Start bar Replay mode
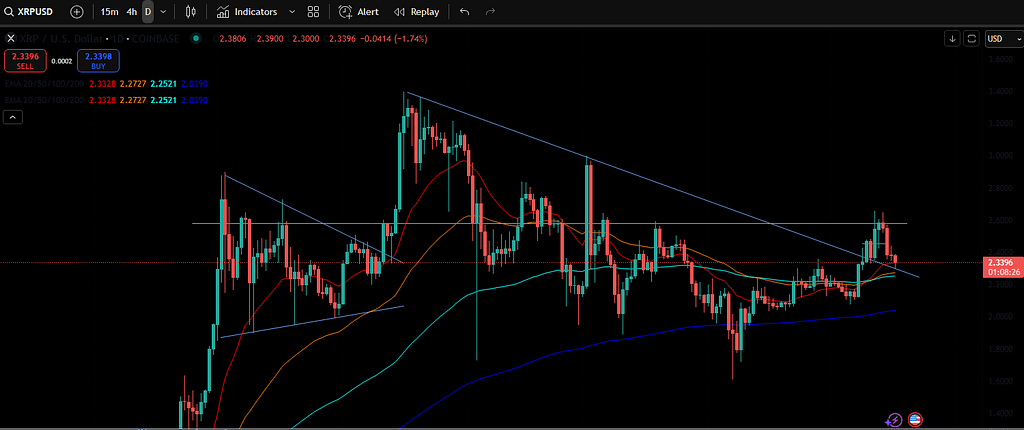Viewport: 1024px width, 430px height. 417,12
